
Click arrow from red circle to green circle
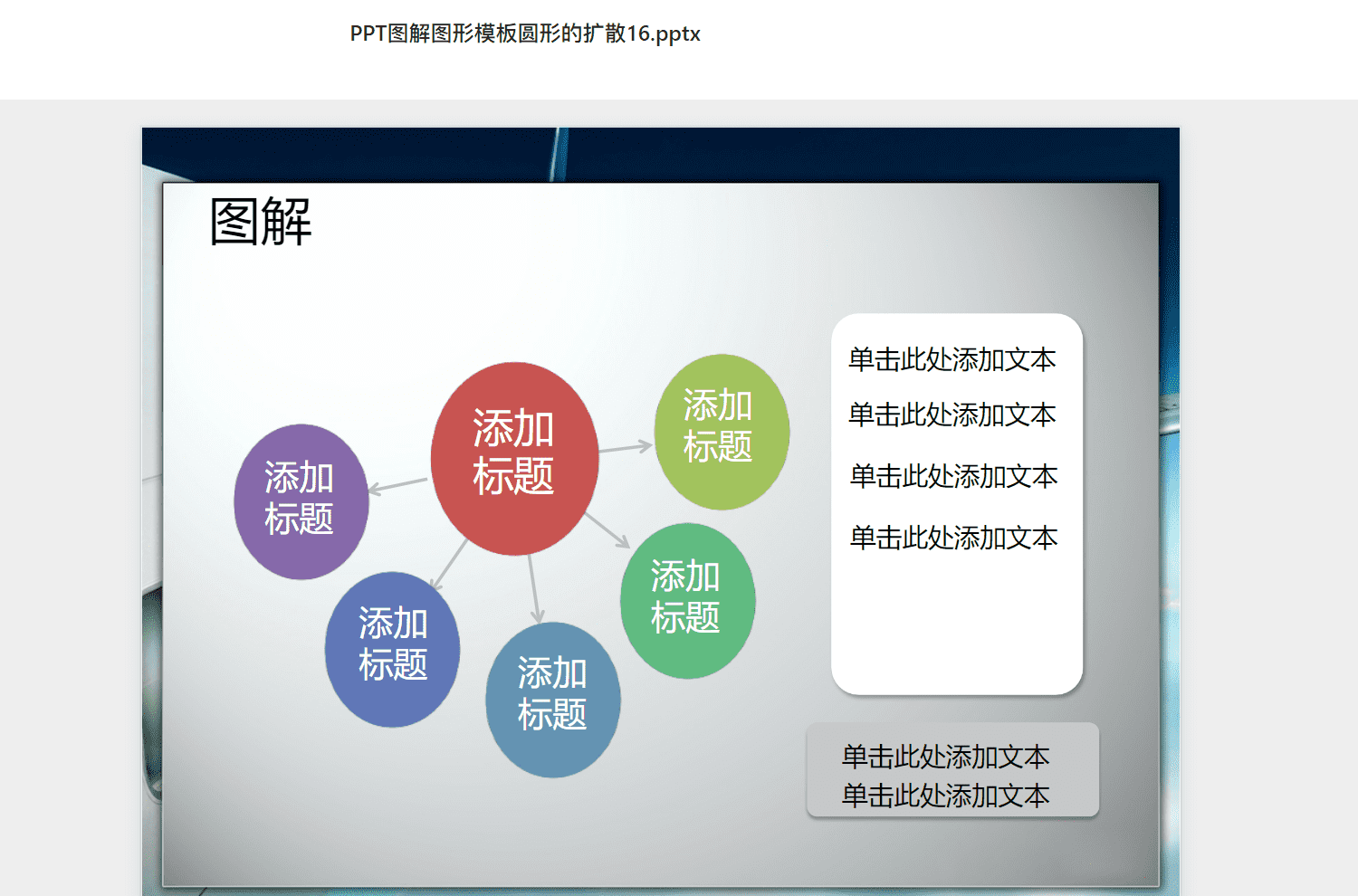pyautogui.click(x=607, y=529)
